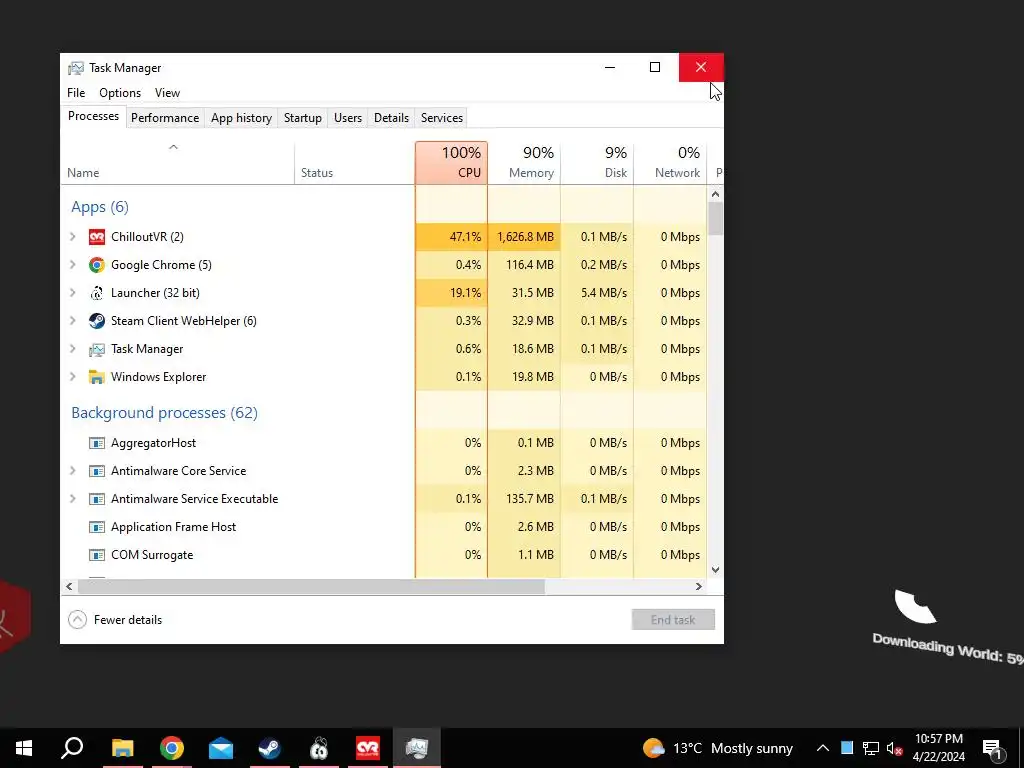This screenshot has height=768, width=1024.
Task: Click the Windows Explorer process icon
Action: click(x=97, y=377)
